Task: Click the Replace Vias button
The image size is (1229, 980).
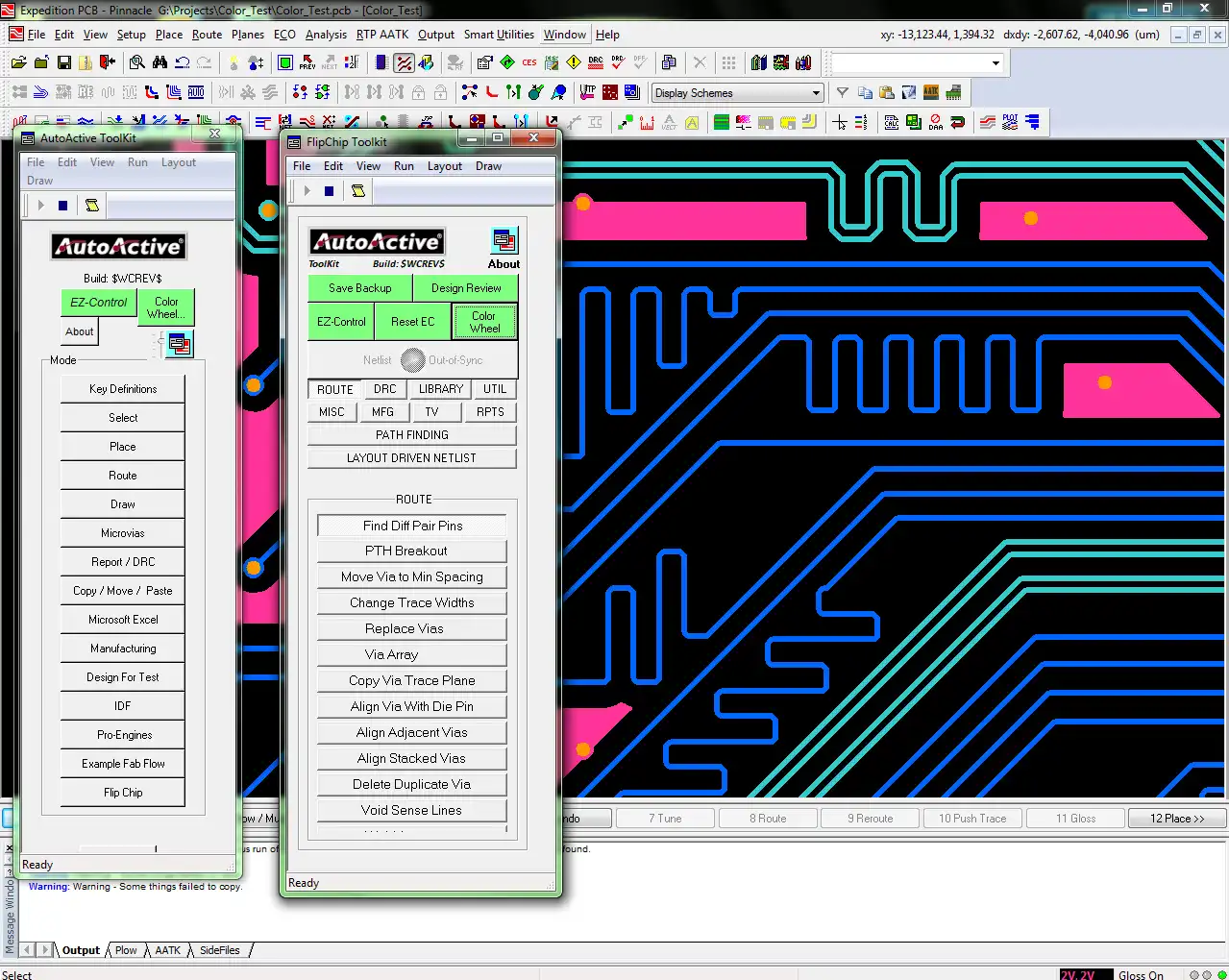Action: [x=411, y=628]
